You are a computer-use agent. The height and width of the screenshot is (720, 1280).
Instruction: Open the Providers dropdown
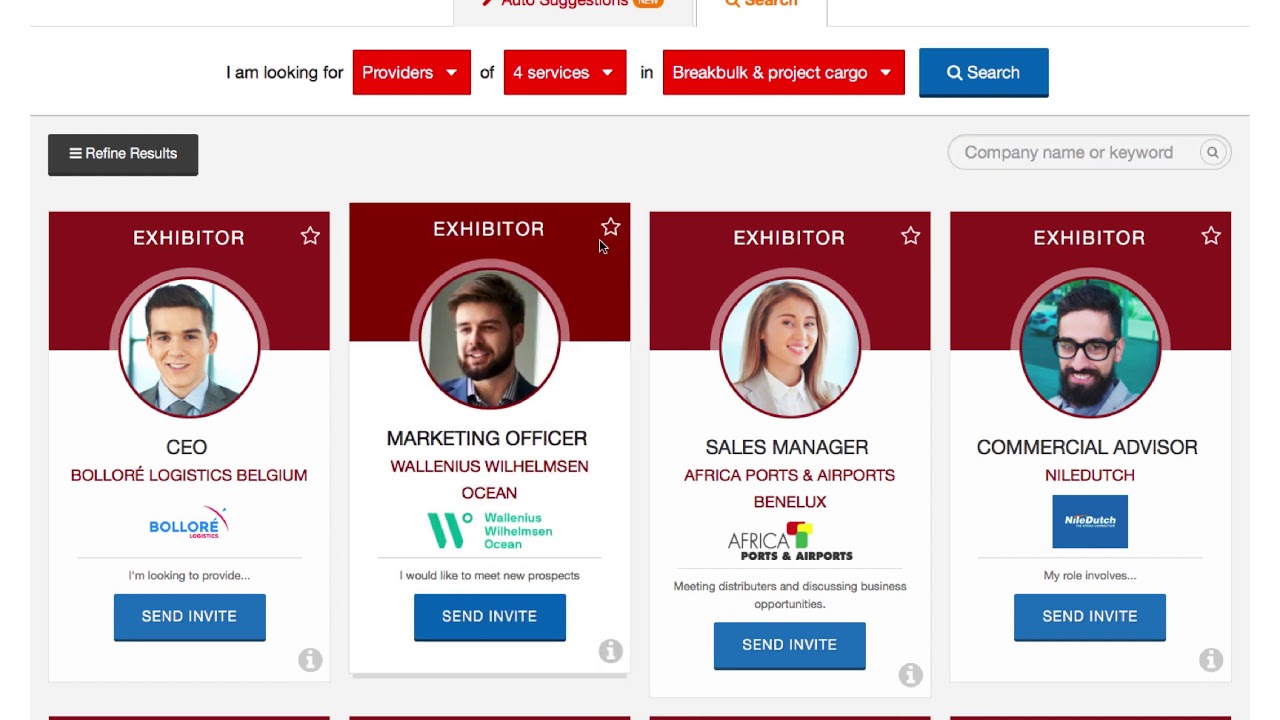coord(411,73)
